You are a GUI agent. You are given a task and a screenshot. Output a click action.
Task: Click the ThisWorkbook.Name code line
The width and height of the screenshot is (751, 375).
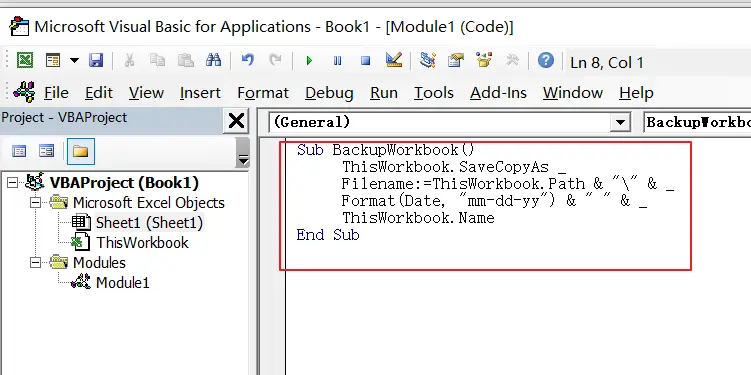(418, 218)
